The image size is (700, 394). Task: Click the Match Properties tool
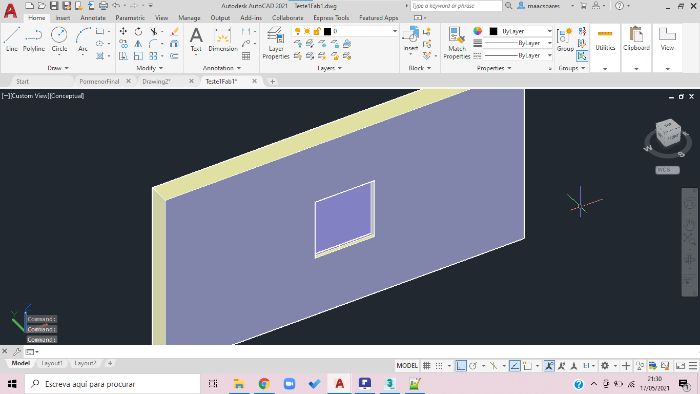457,43
